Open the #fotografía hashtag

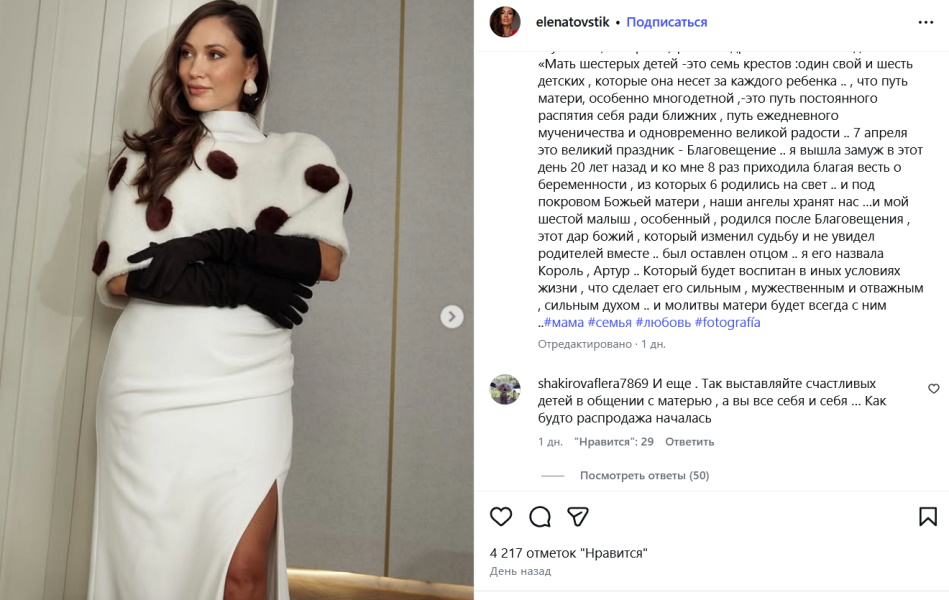pos(727,323)
